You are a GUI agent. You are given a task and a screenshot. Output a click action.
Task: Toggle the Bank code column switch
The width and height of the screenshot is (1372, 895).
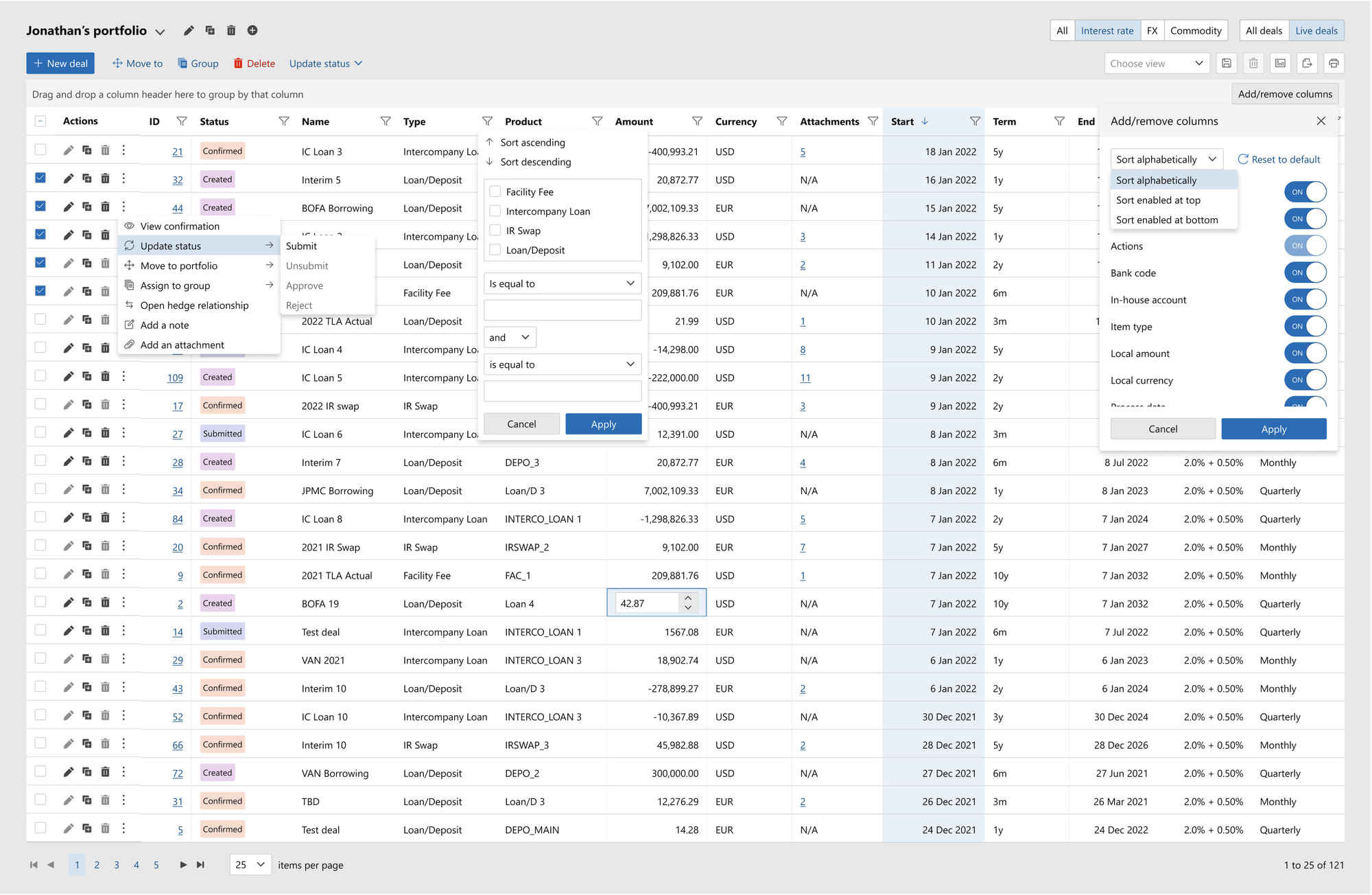click(1305, 272)
